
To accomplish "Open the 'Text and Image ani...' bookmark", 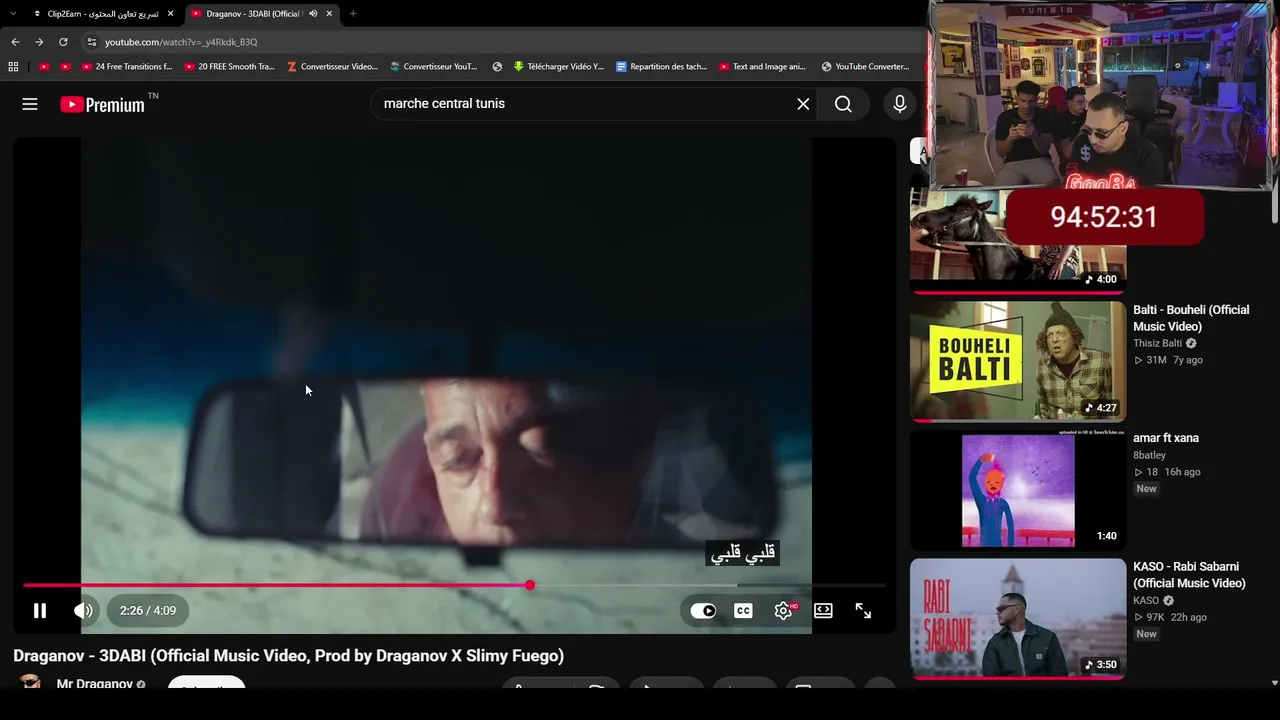I will coord(763,67).
